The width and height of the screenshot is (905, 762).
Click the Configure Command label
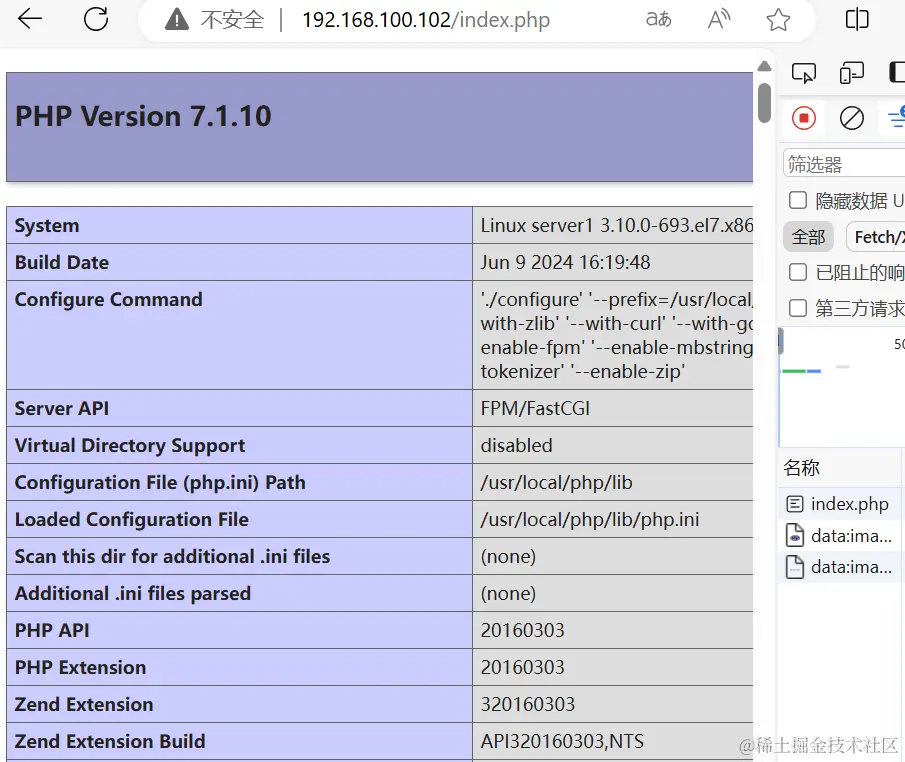pyautogui.click(x=109, y=299)
